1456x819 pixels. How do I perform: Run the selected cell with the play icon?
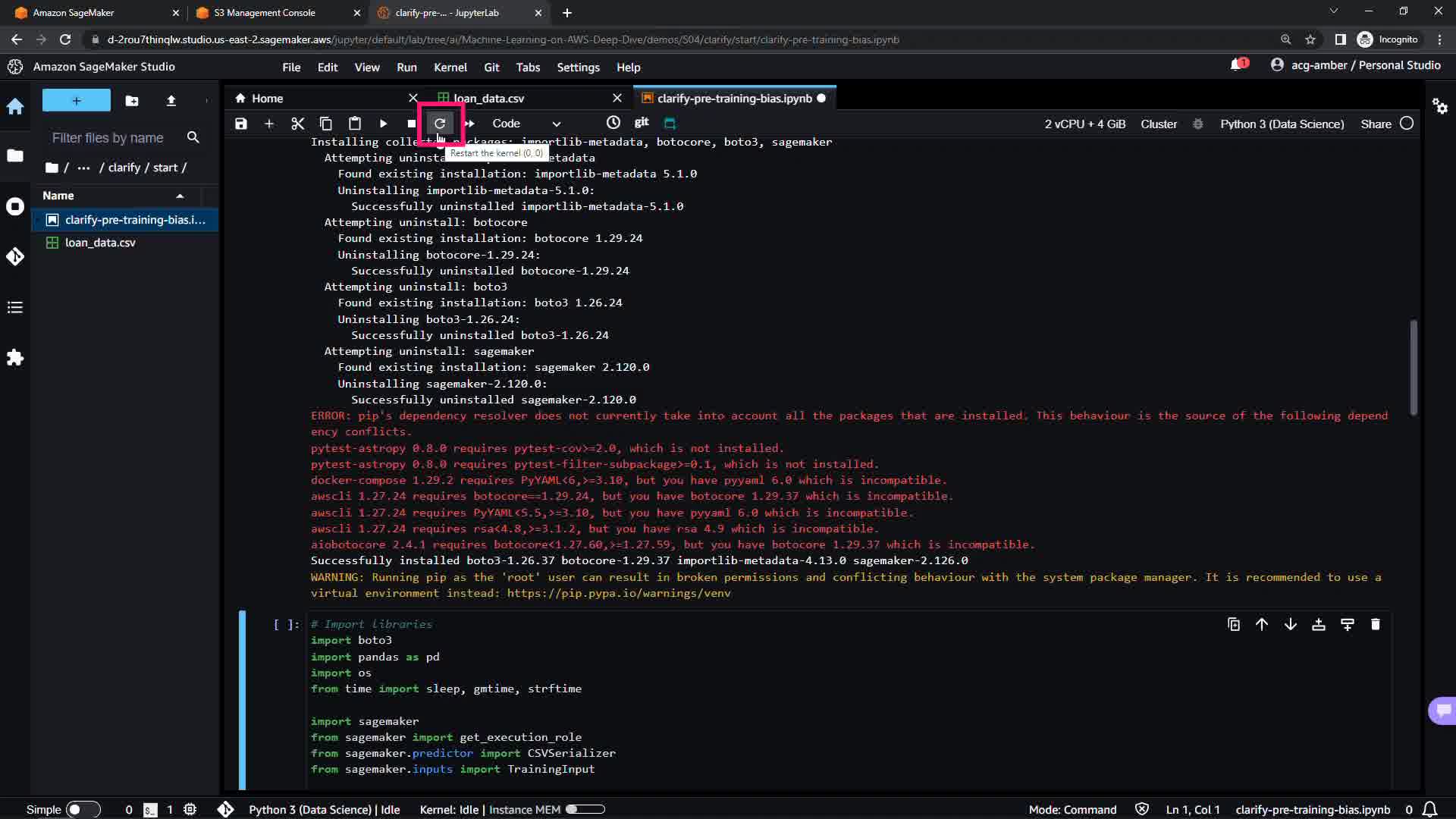(383, 124)
